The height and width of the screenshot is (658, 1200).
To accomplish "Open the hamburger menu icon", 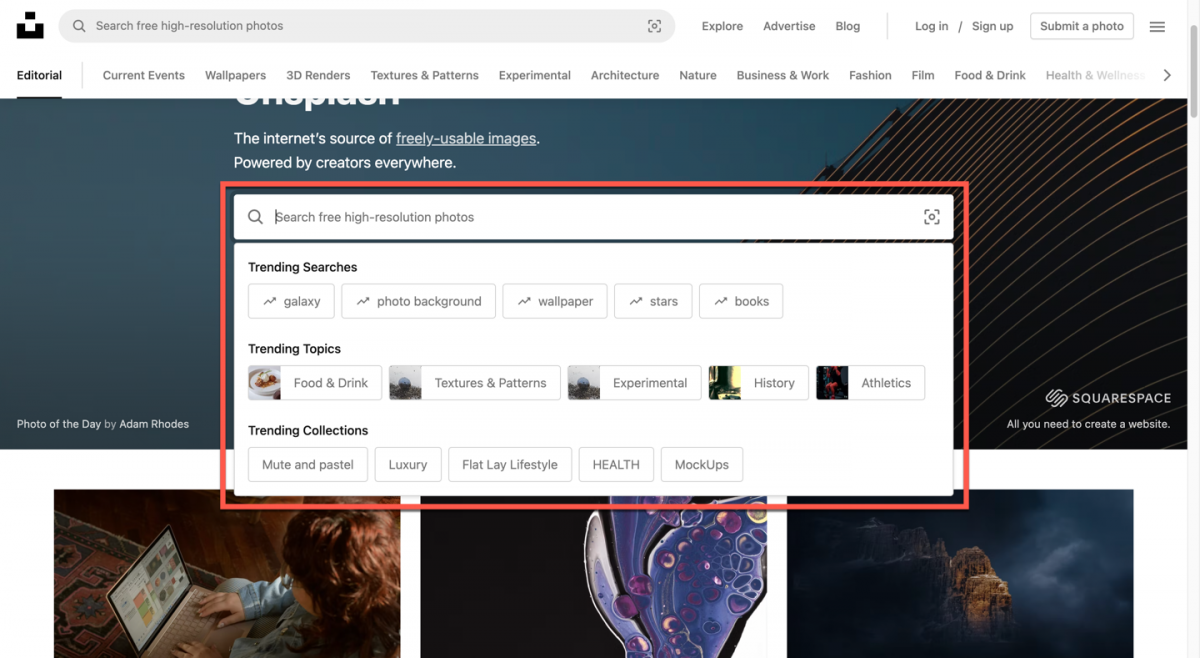I will point(1157,27).
